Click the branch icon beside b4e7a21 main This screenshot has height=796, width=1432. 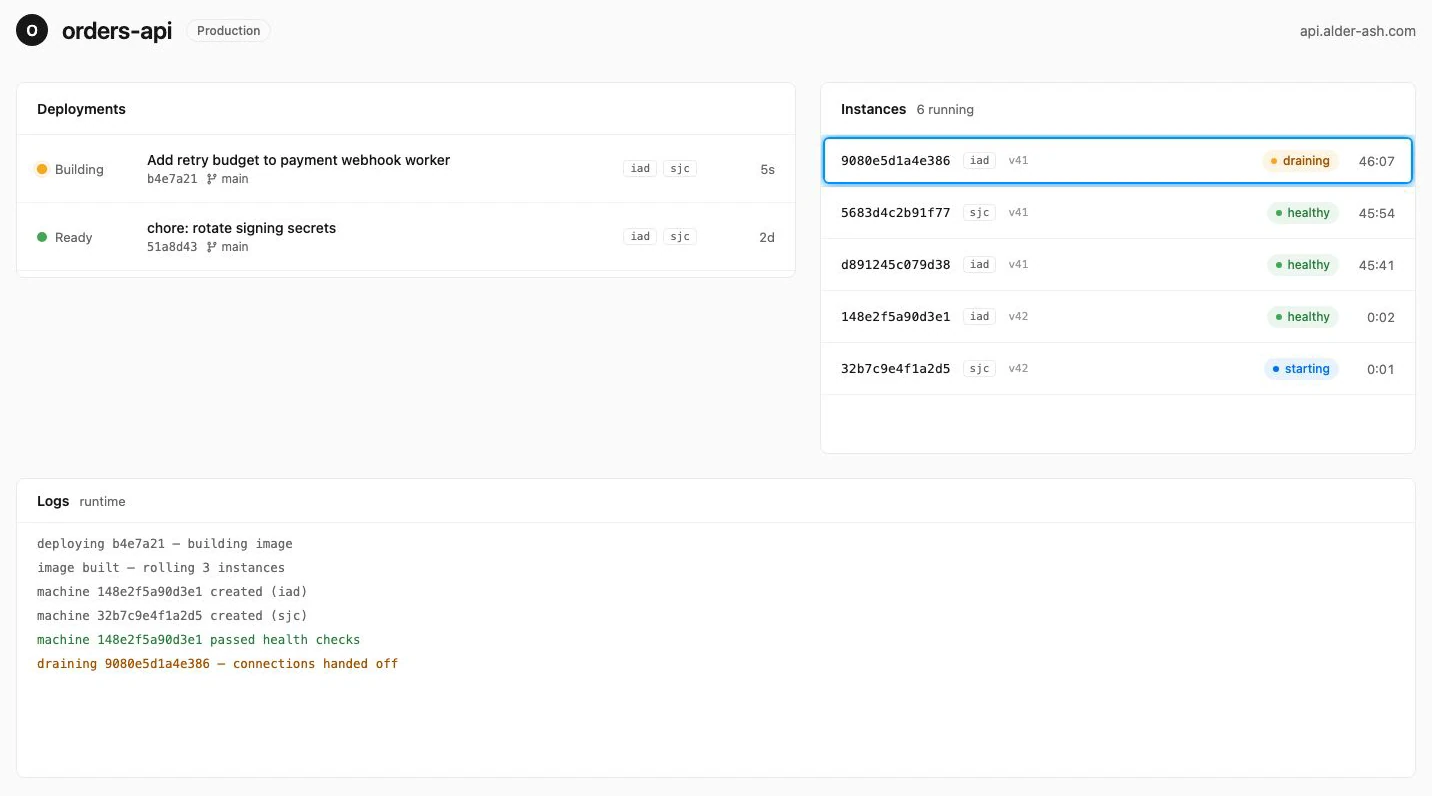click(x=211, y=179)
